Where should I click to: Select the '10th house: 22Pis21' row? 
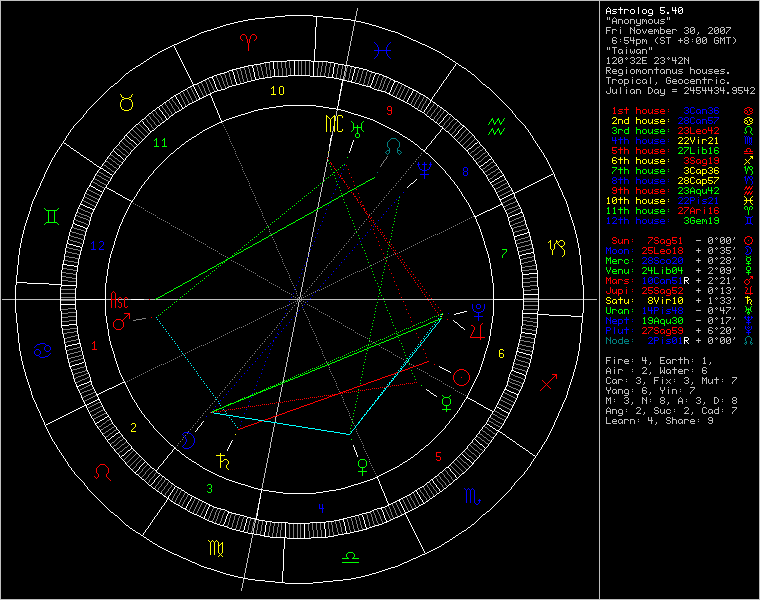680,201
